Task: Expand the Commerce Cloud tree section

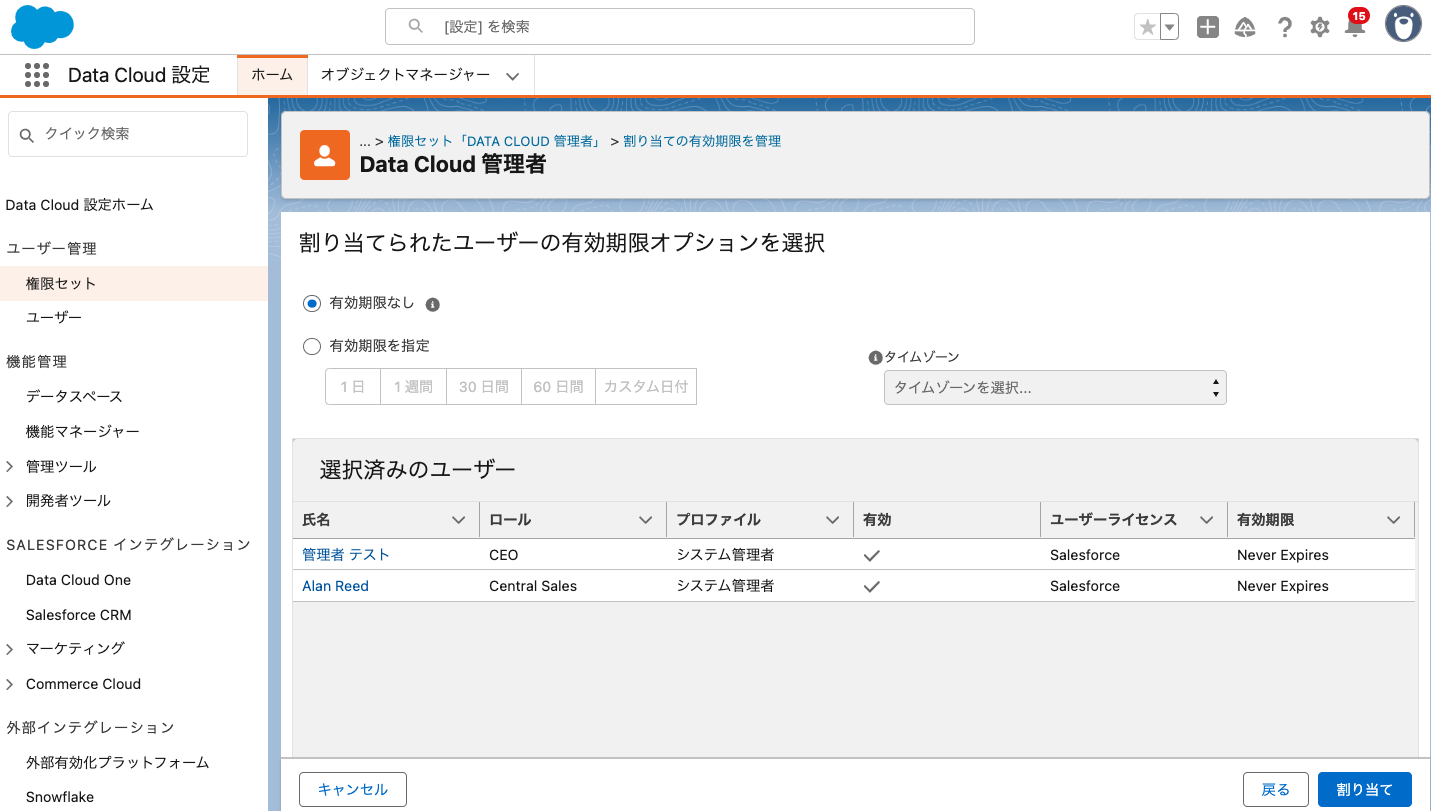Action: (x=10, y=684)
